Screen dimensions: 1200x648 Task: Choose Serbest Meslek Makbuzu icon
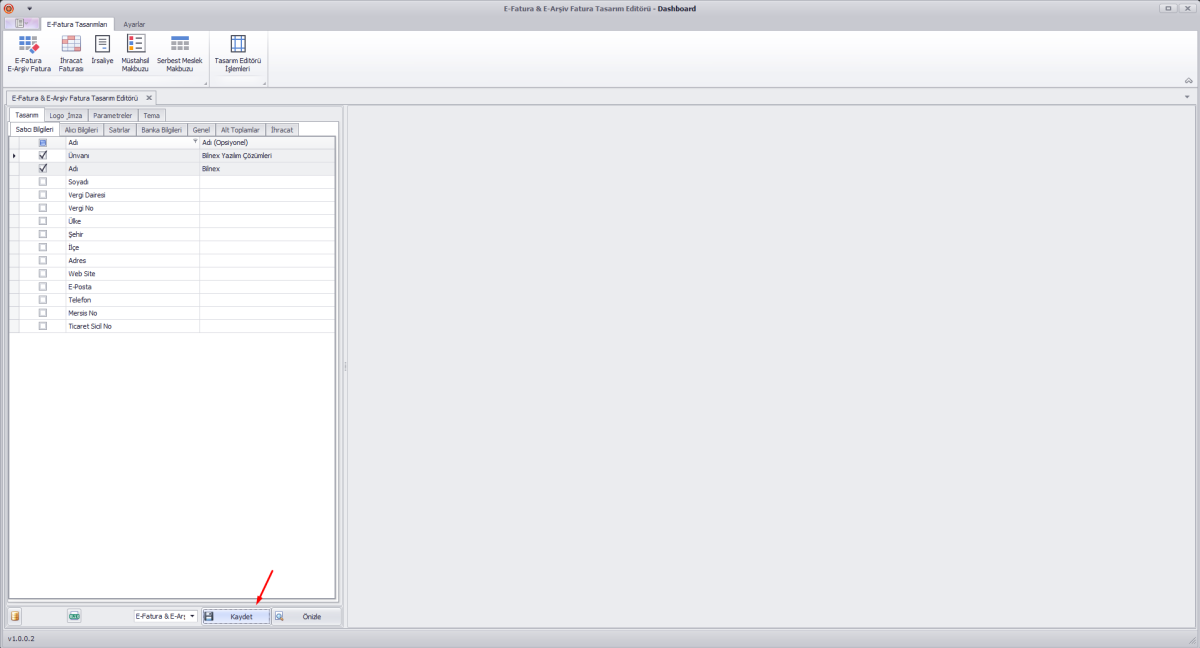(179, 53)
